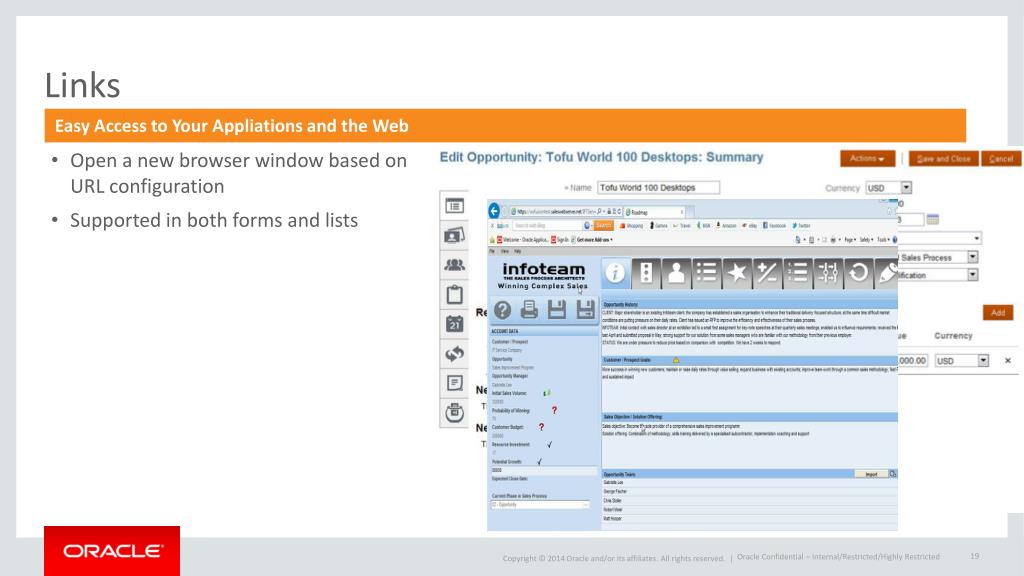The width and height of the screenshot is (1024, 576).
Task: Select the infoteam info tab icon
Action: point(615,273)
